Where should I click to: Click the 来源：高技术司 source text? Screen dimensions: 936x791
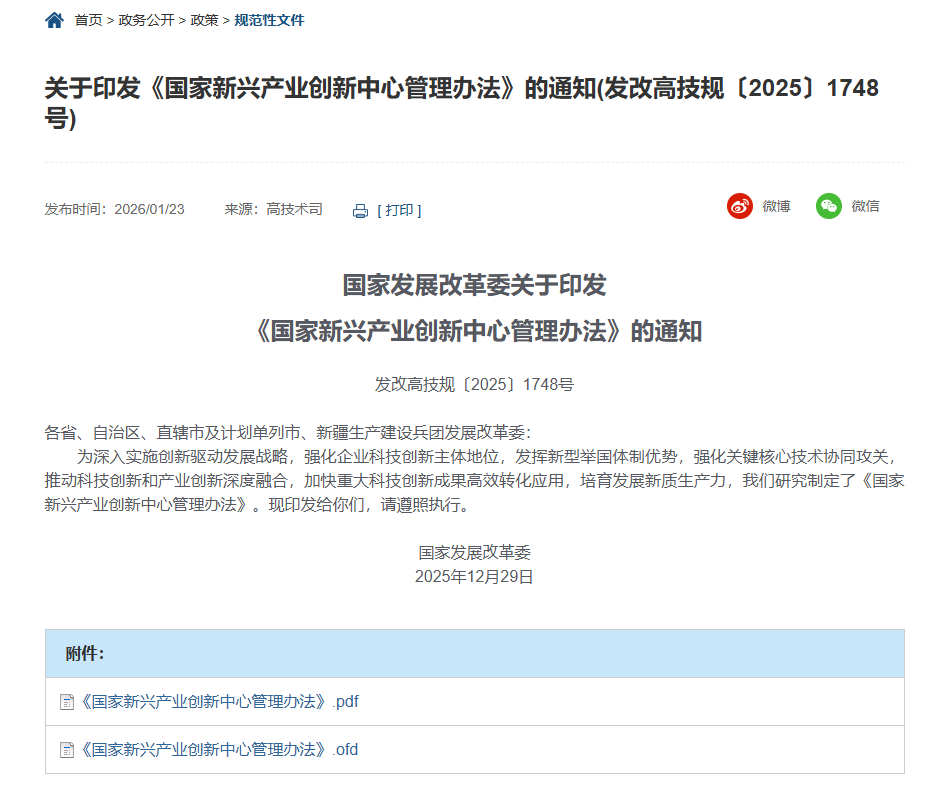tap(273, 210)
